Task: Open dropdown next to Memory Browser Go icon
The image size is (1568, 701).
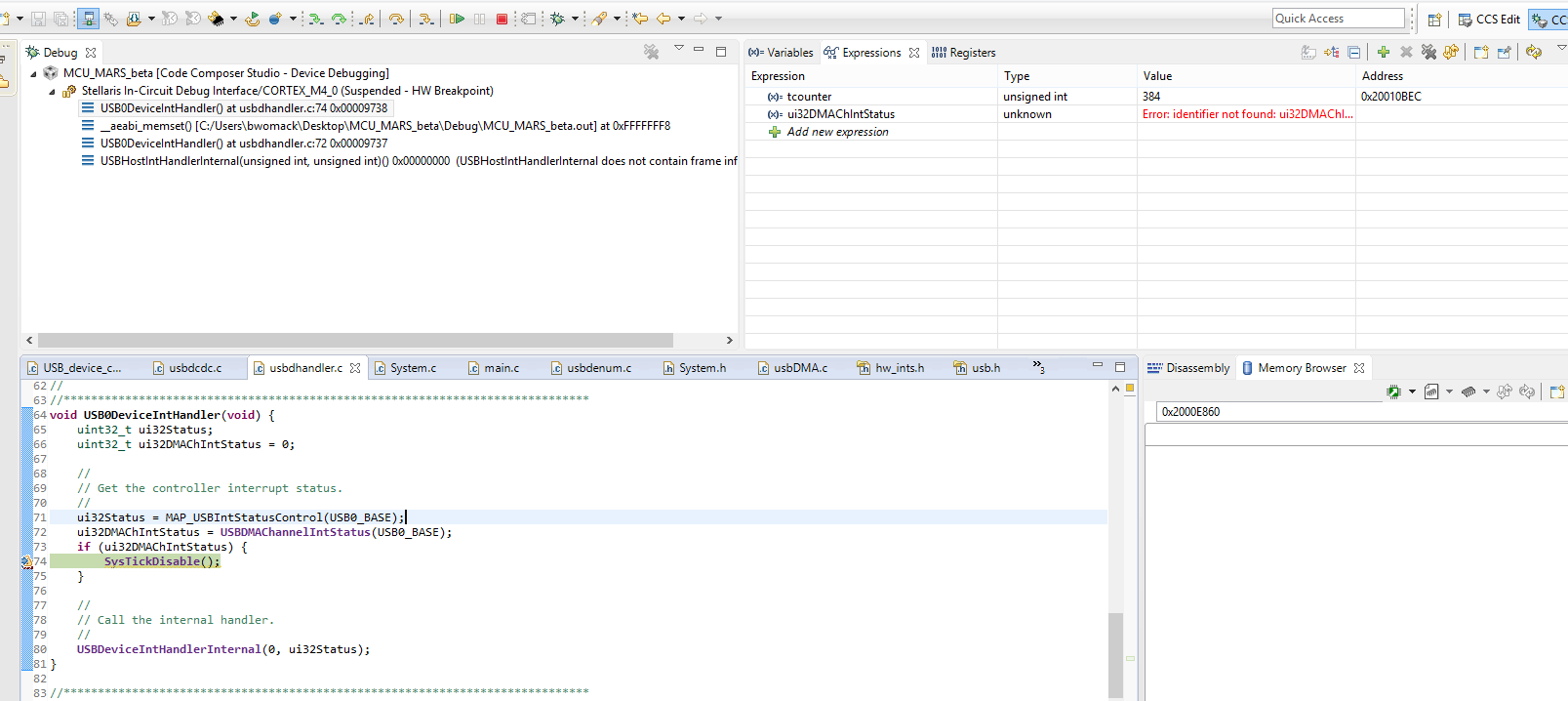Action: pyautogui.click(x=1412, y=392)
